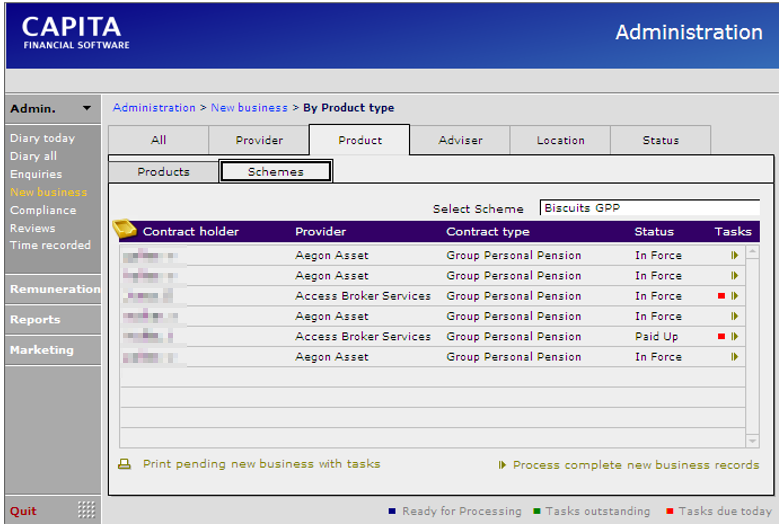Go to Enquiries in sidebar
This screenshot has height=526, width=779.
click(x=36, y=174)
